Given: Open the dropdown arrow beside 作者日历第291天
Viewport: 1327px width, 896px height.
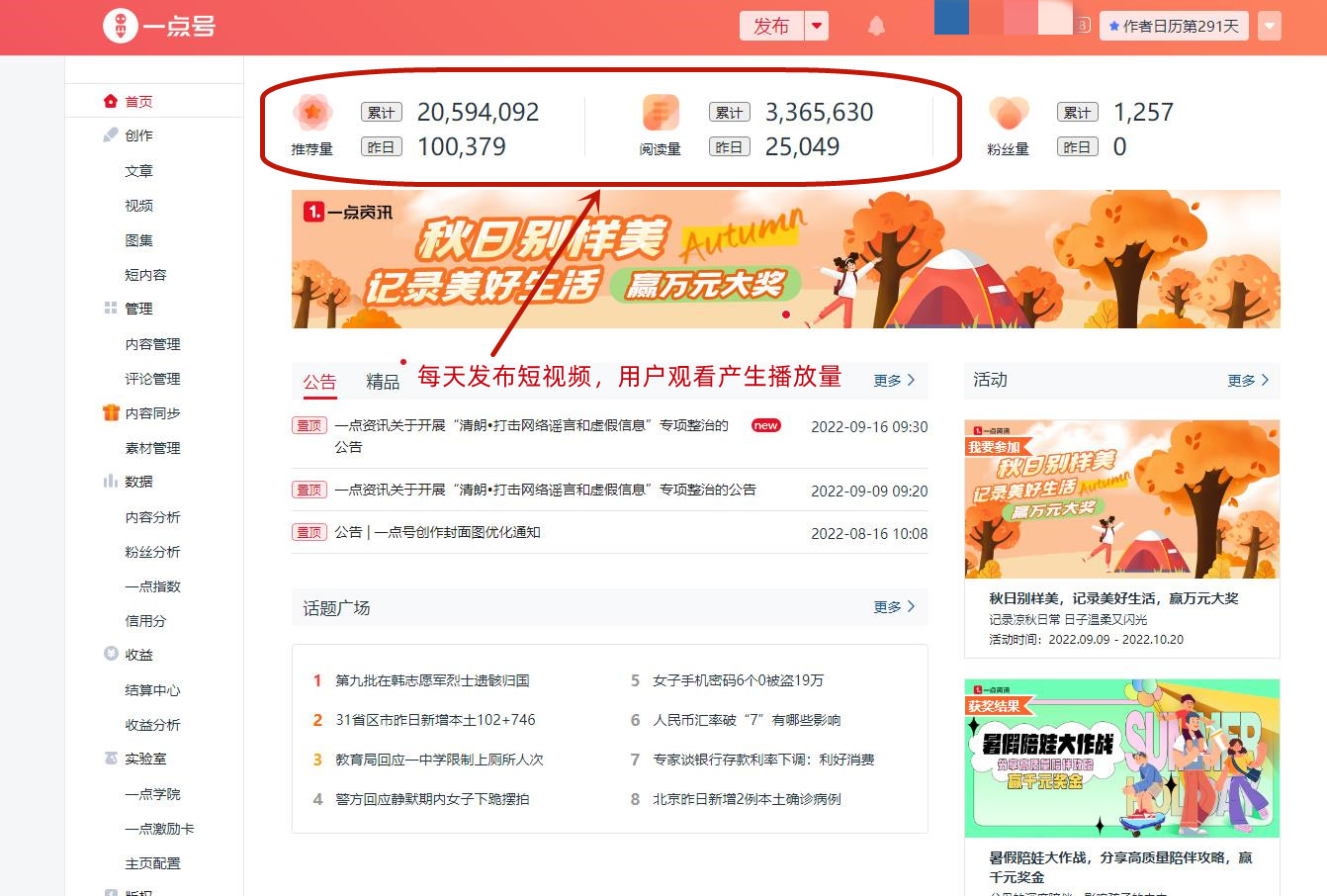Looking at the screenshot, I should click(x=1269, y=26).
